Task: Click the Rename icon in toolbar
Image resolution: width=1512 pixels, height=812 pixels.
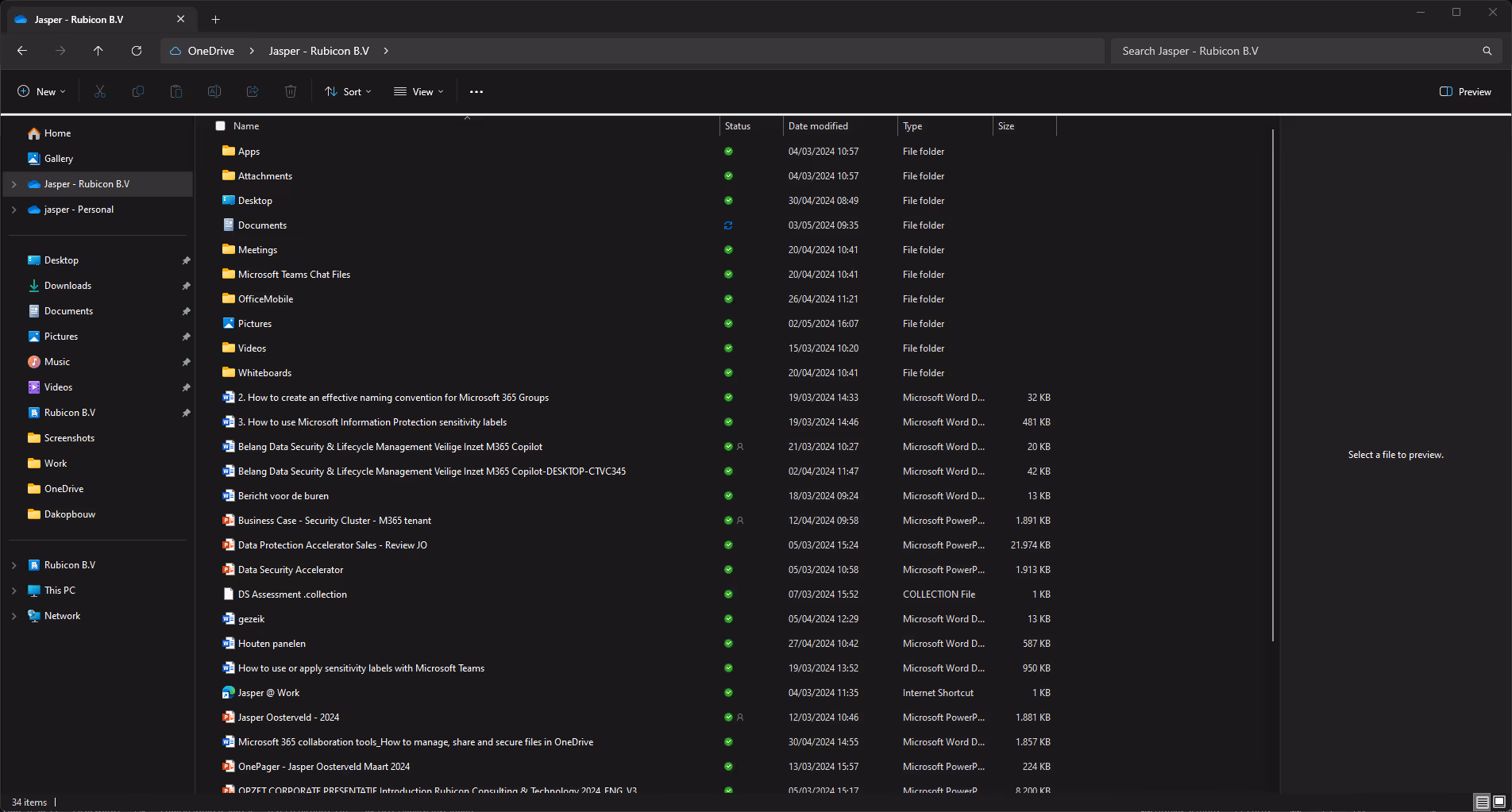Action: (214, 92)
